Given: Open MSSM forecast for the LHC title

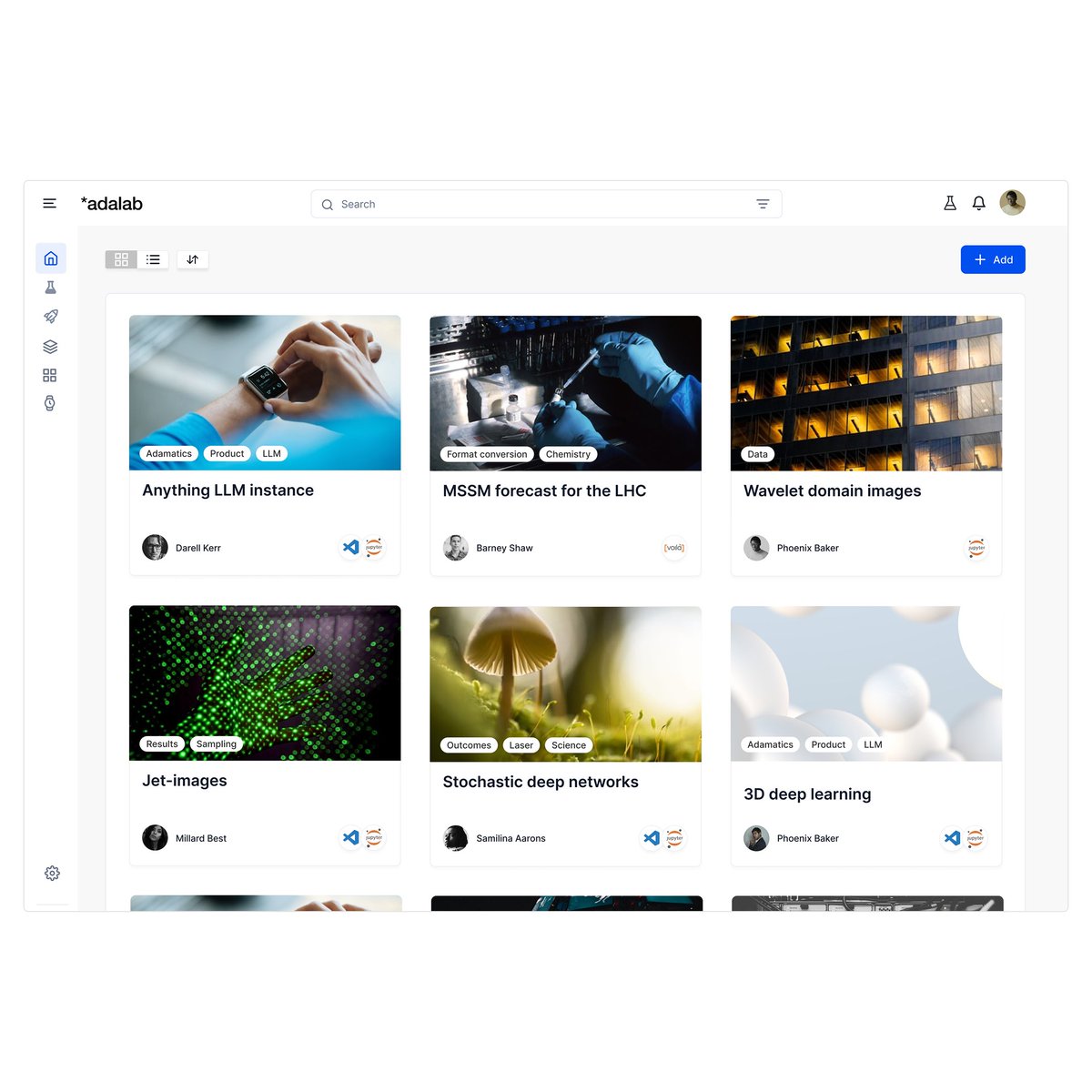Looking at the screenshot, I should [x=544, y=491].
